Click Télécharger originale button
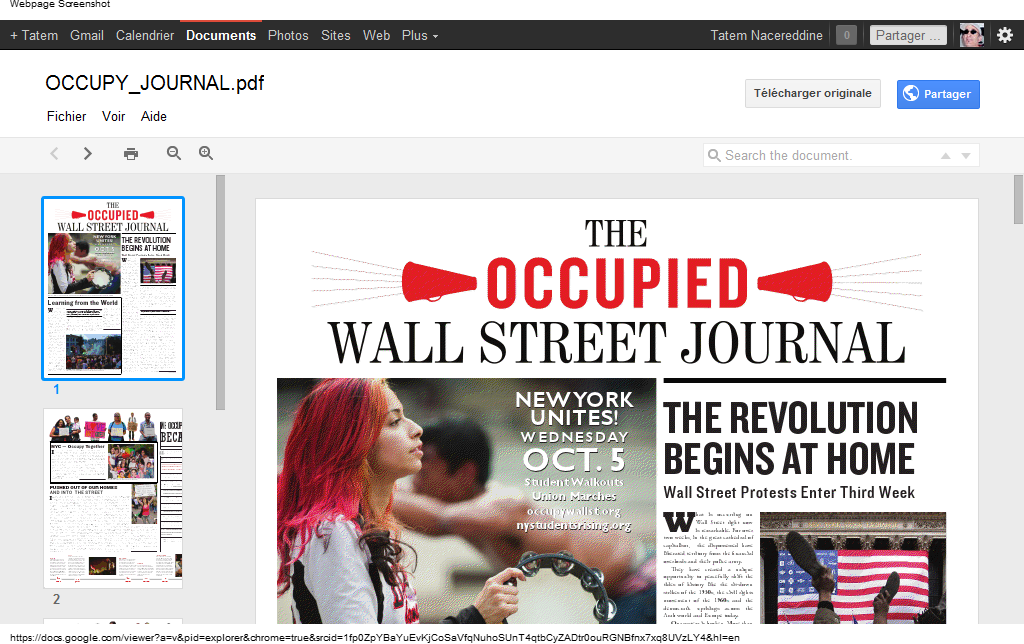 pos(812,93)
